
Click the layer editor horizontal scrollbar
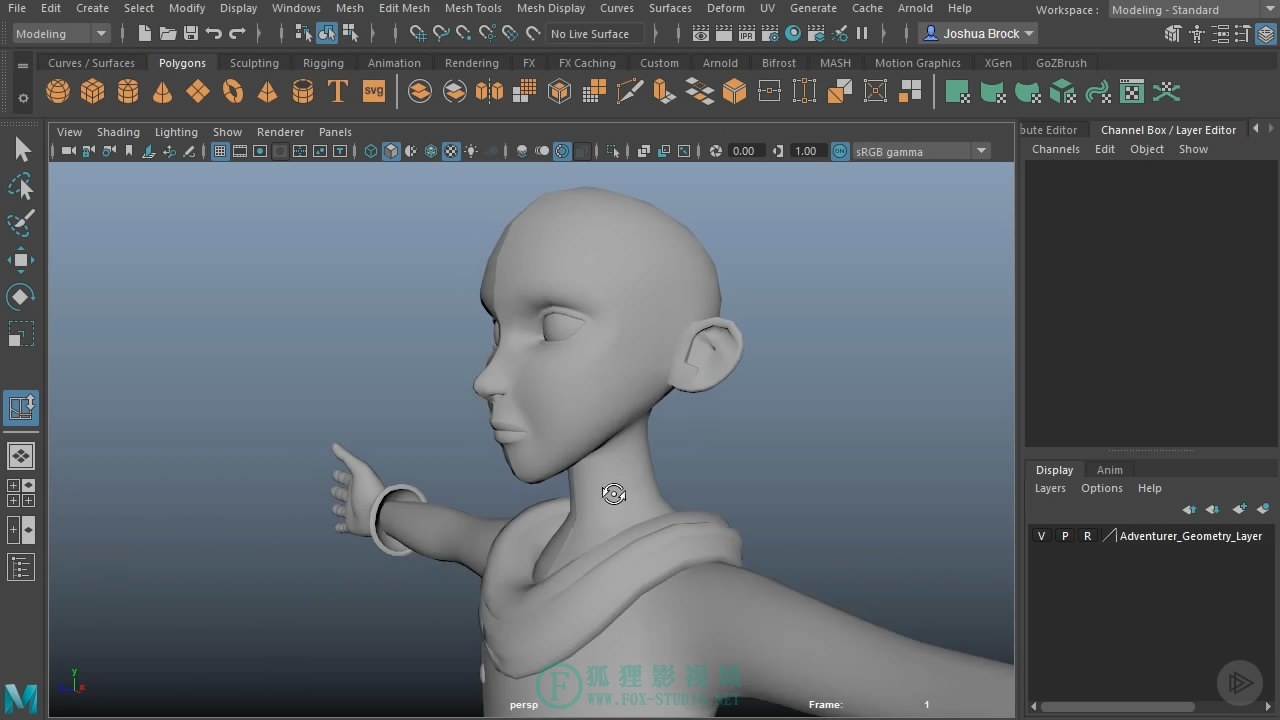(x=1118, y=707)
